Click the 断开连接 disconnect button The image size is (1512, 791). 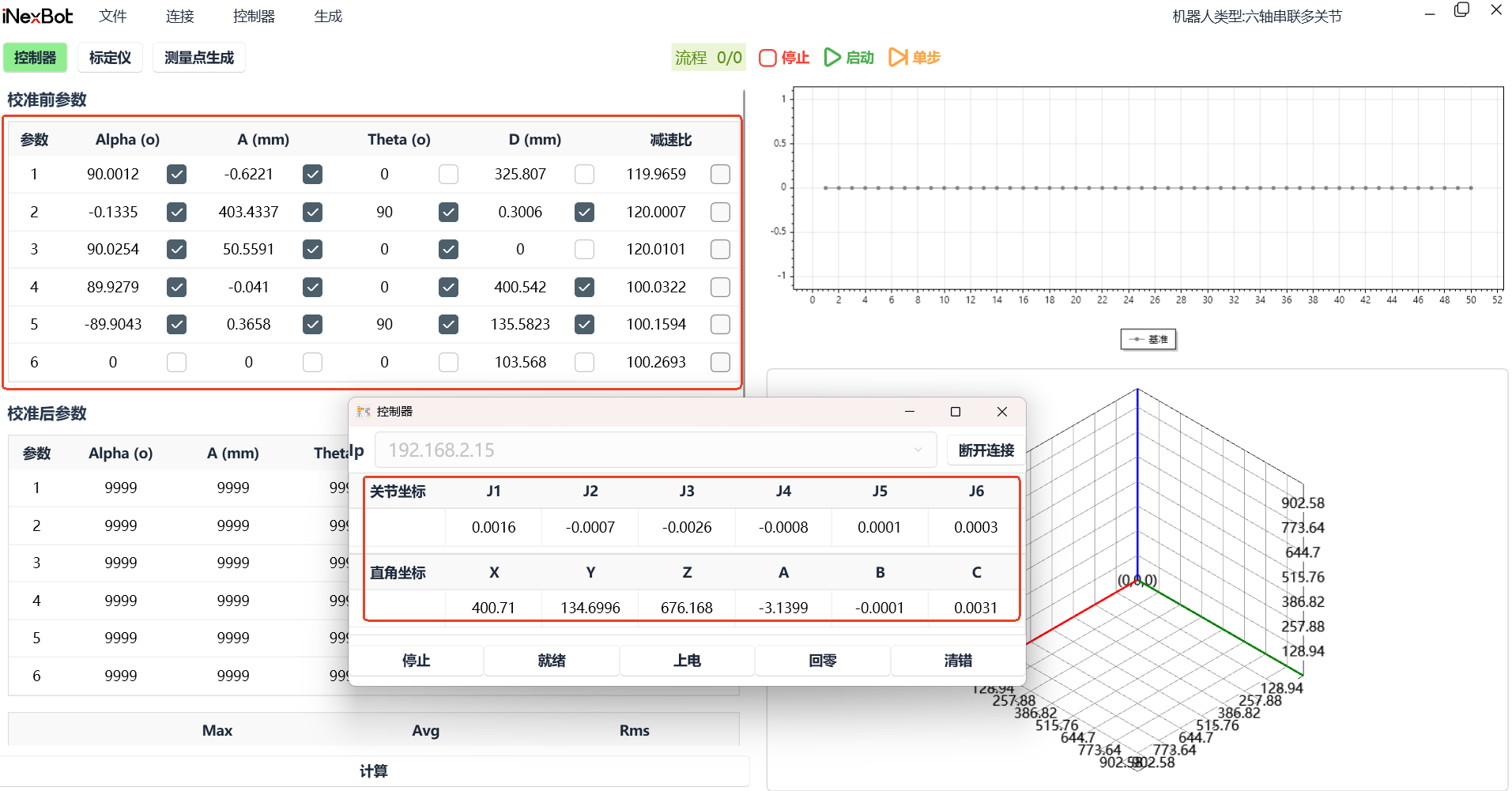click(x=986, y=450)
